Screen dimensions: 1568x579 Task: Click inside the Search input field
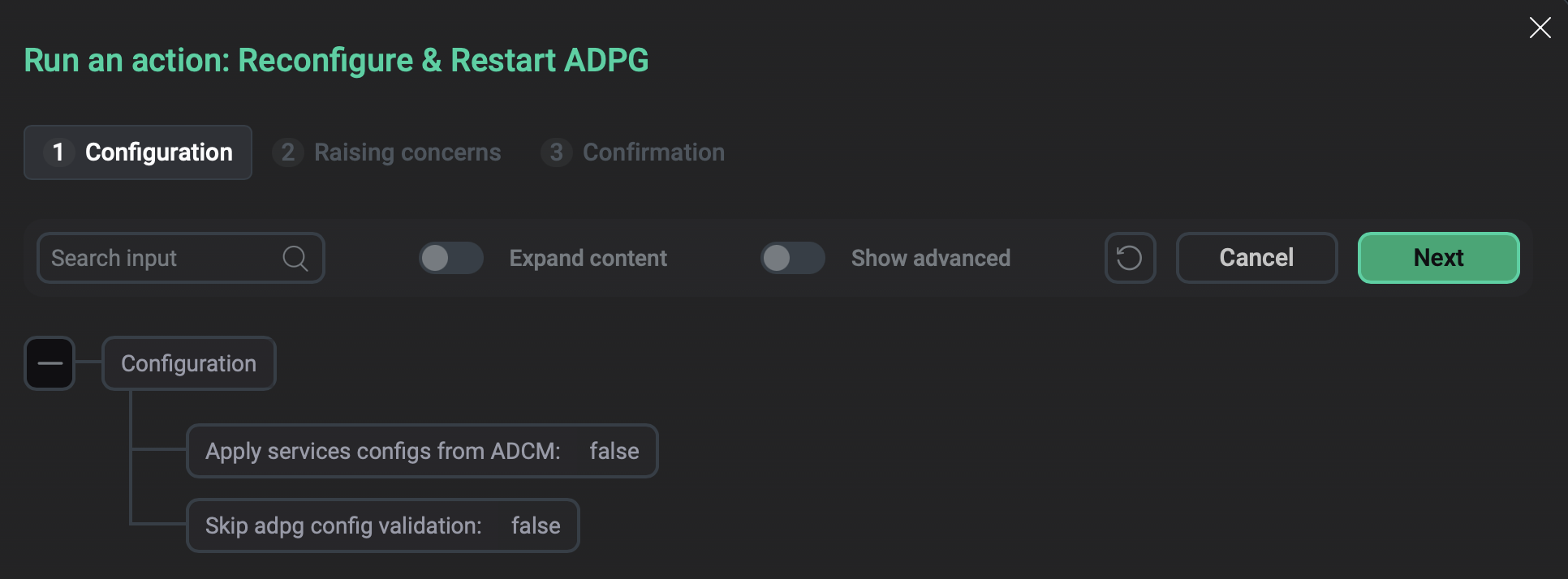pos(146,258)
